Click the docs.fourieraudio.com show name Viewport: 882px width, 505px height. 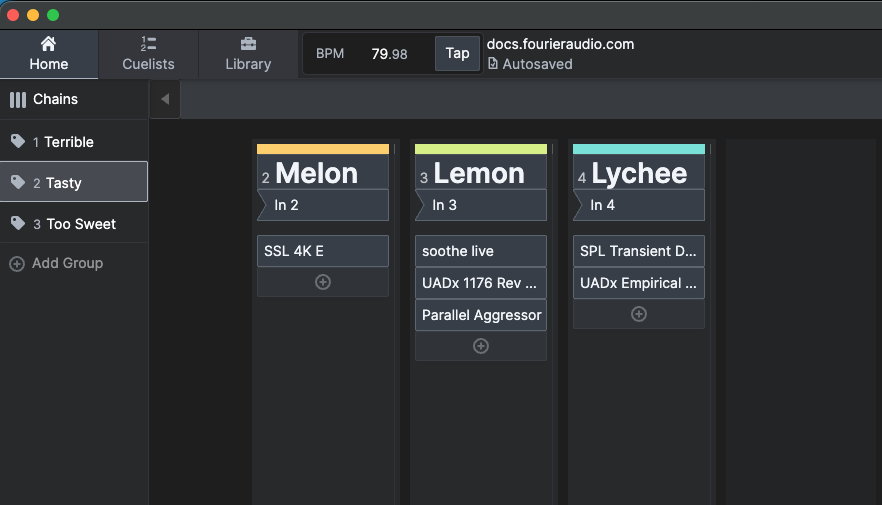[x=560, y=44]
